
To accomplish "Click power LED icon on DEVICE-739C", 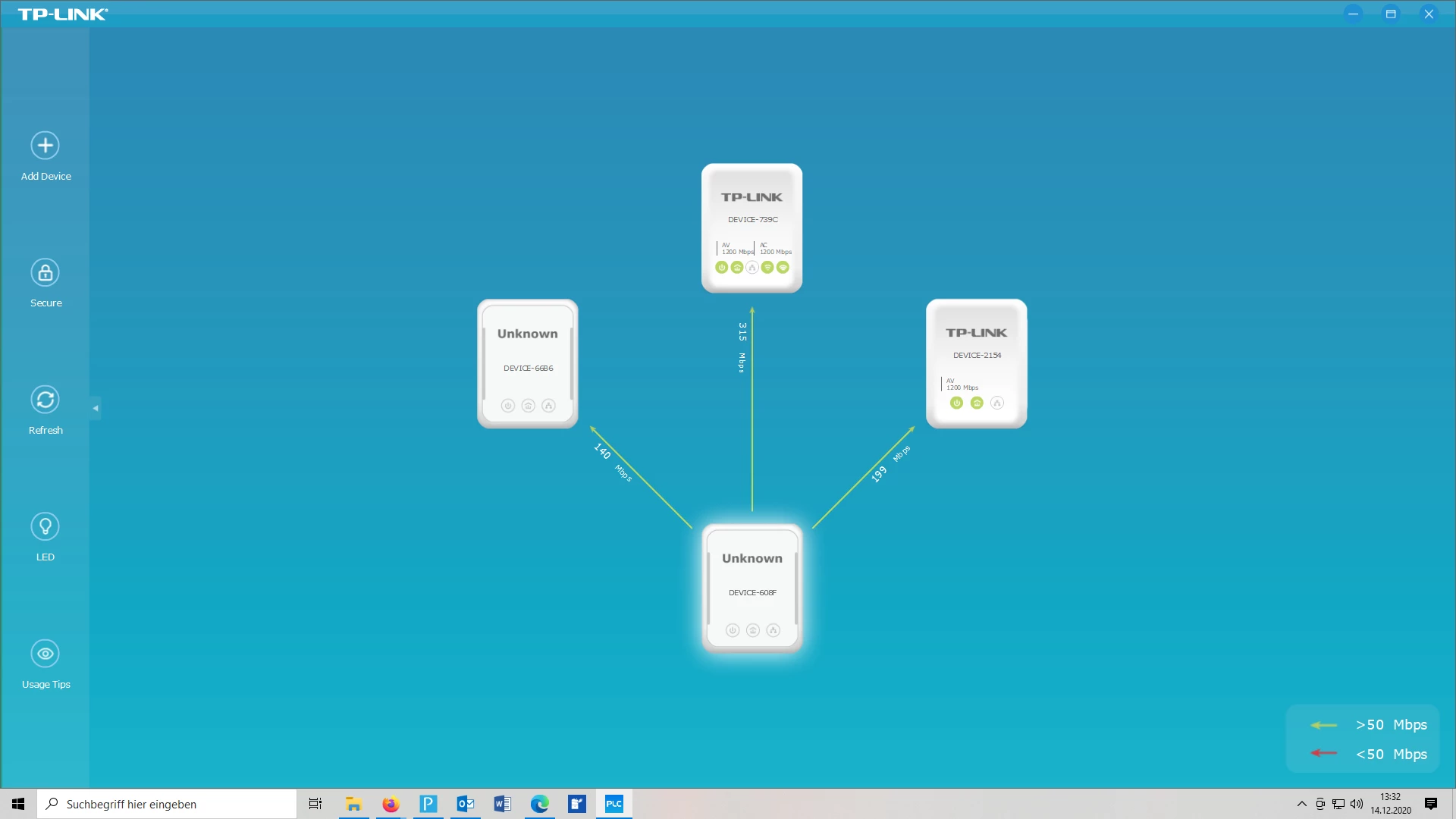I will (721, 267).
